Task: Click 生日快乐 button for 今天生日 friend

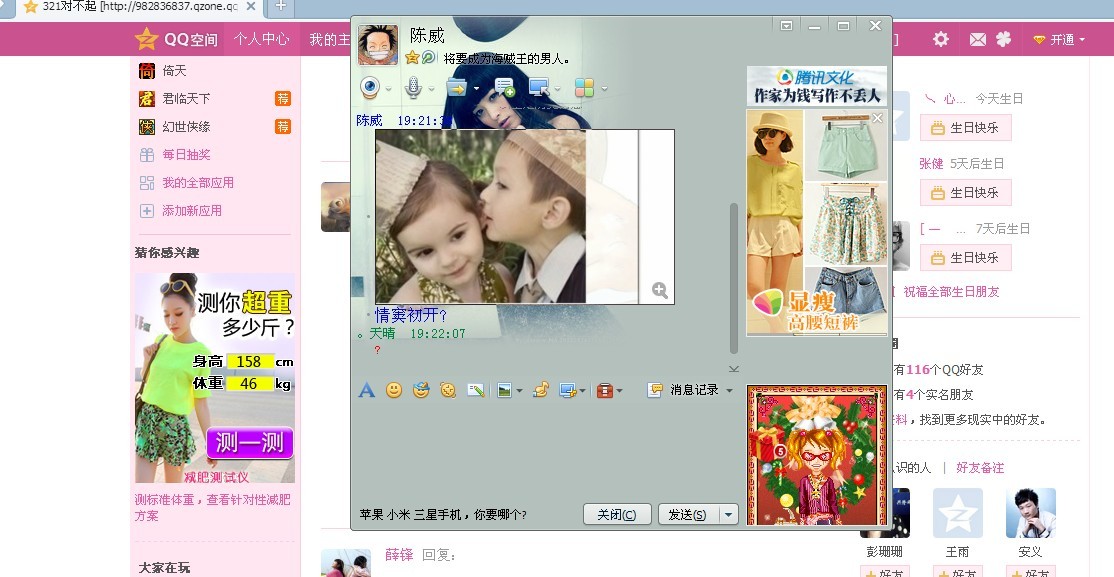Action: [x=966, y=128]
